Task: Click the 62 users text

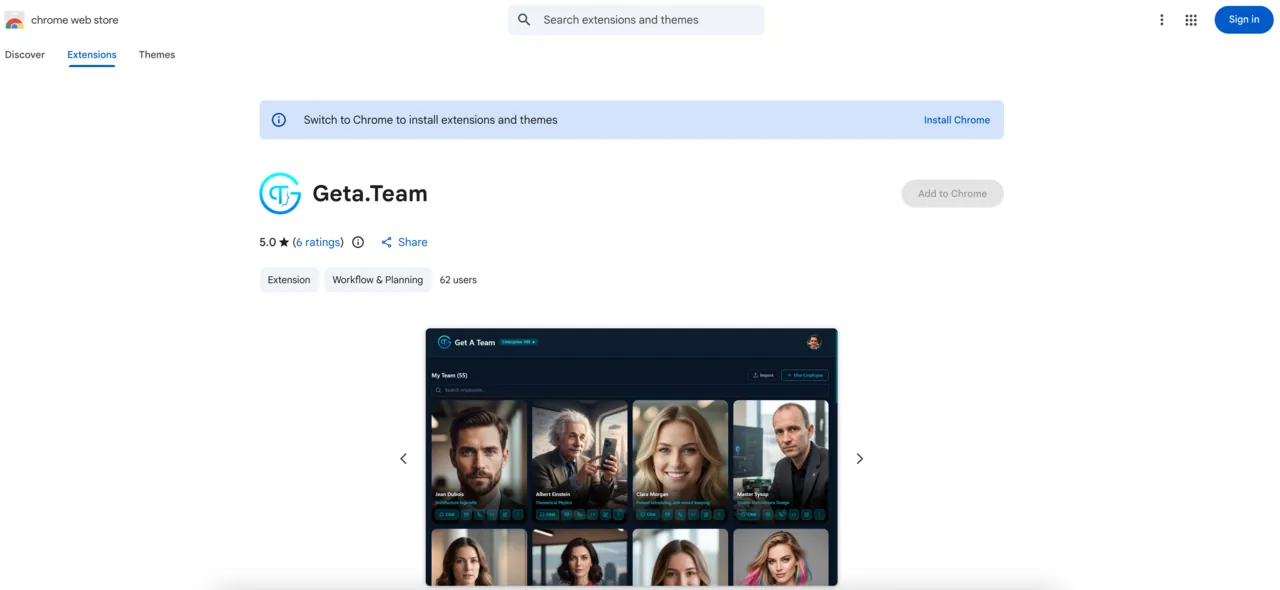Action: 458,280
